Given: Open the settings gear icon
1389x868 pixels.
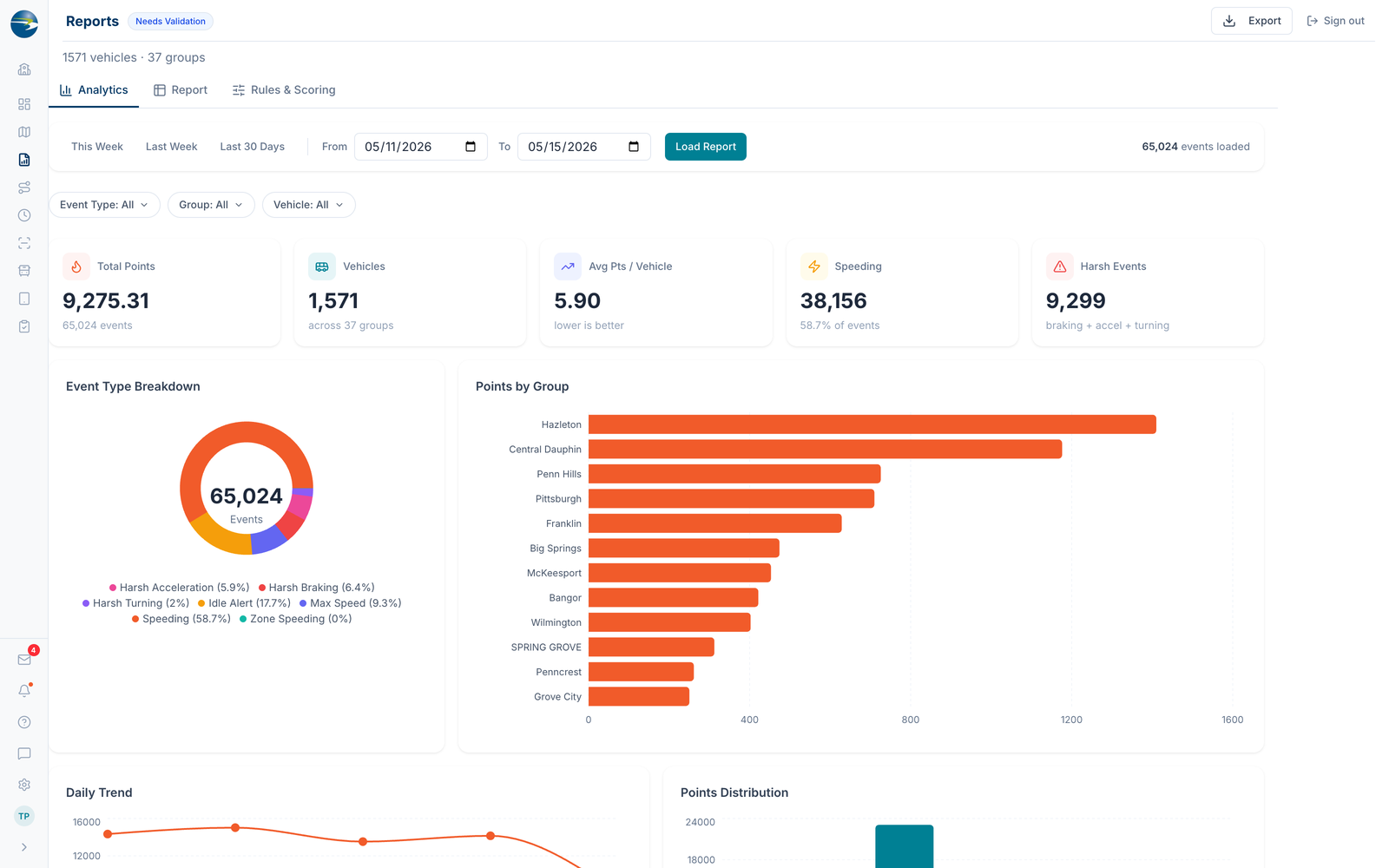Looking at the screenshot, I should coord(24,785).
